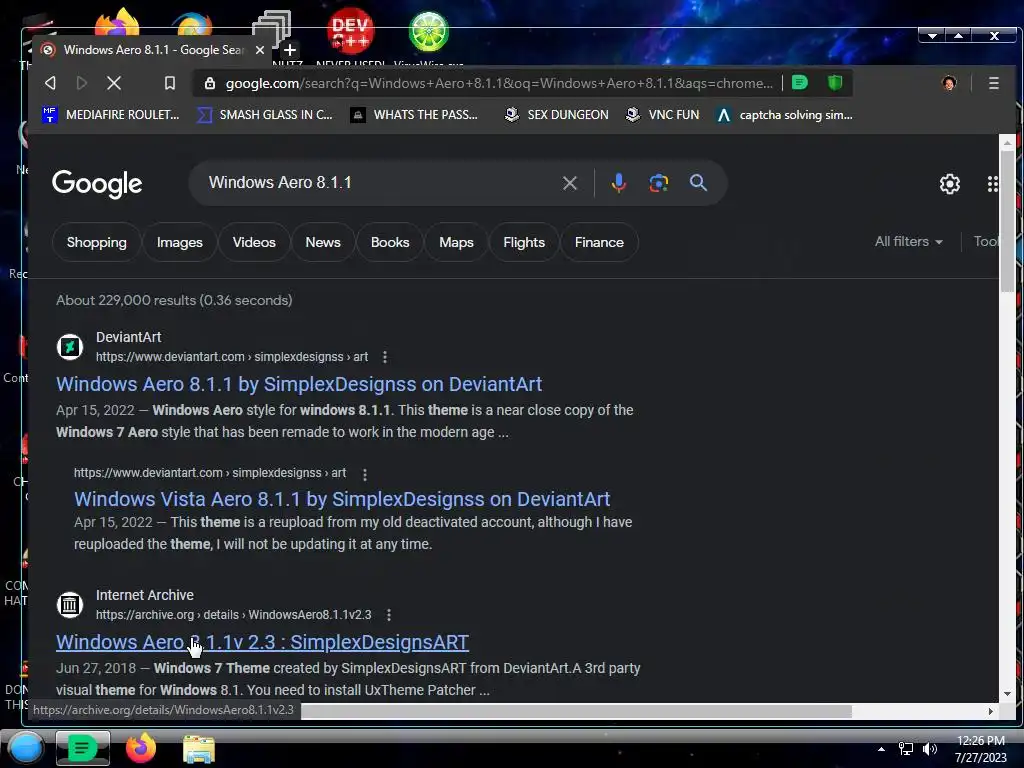This screenshot has width=1024, height=768.
Task: Go to the Google logo homepage
Action: click(x=97, y=184)
